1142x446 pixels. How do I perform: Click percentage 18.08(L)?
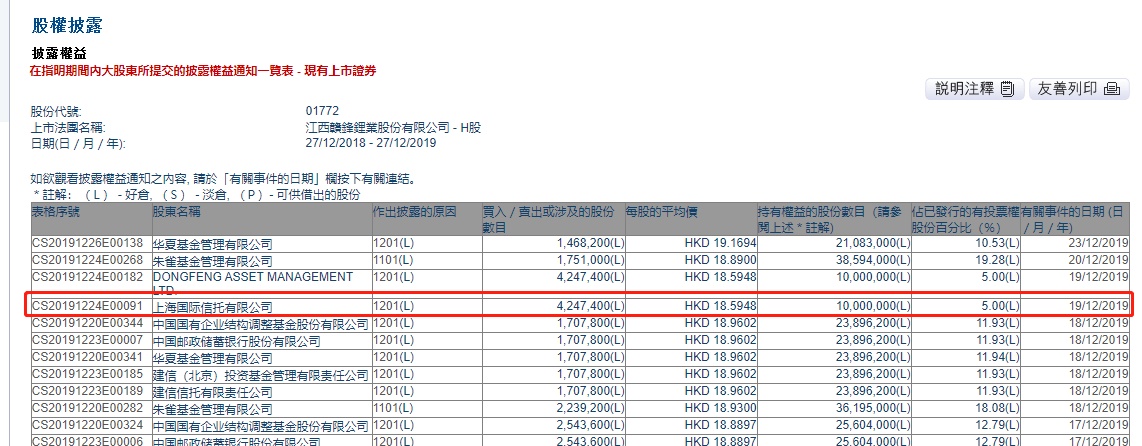click(998, 409)
